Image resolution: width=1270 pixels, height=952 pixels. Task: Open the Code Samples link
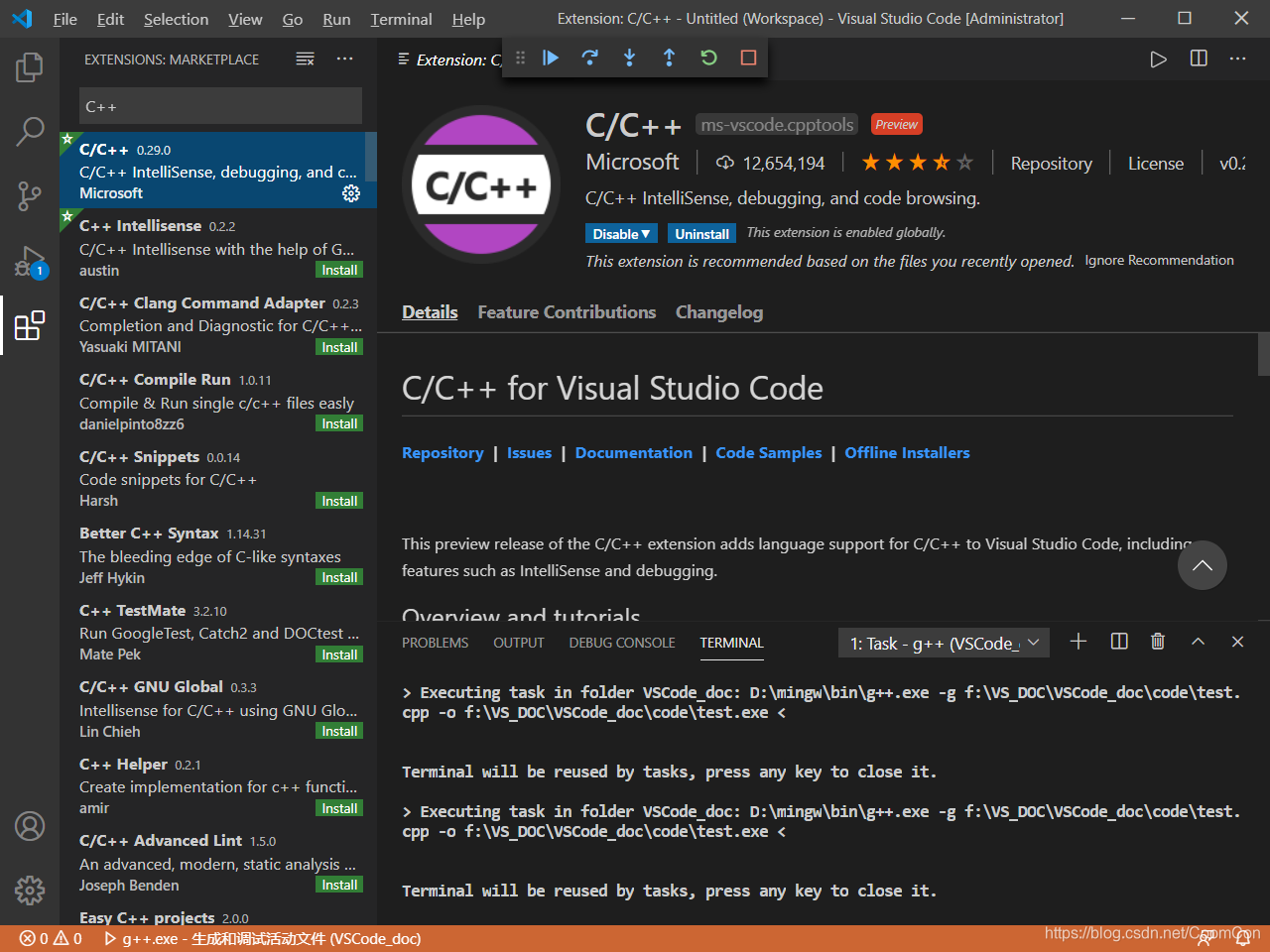coord(769,453)
